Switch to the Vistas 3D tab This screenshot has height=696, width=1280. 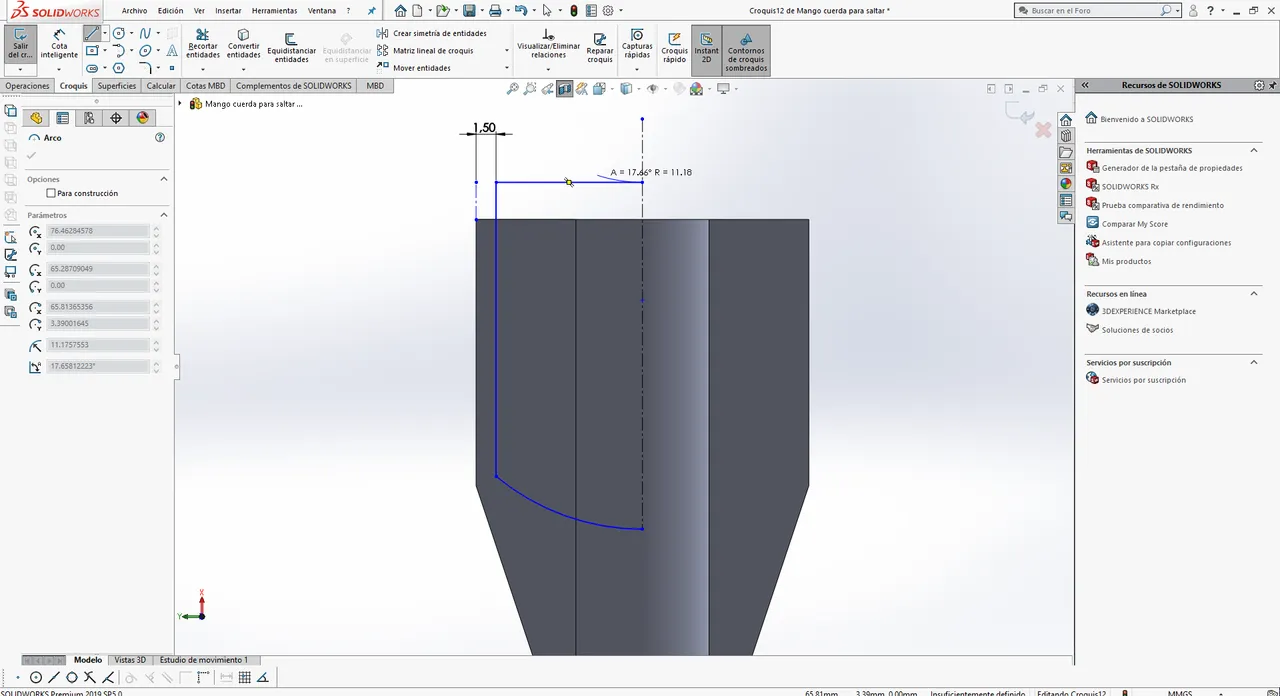[130, 660]
